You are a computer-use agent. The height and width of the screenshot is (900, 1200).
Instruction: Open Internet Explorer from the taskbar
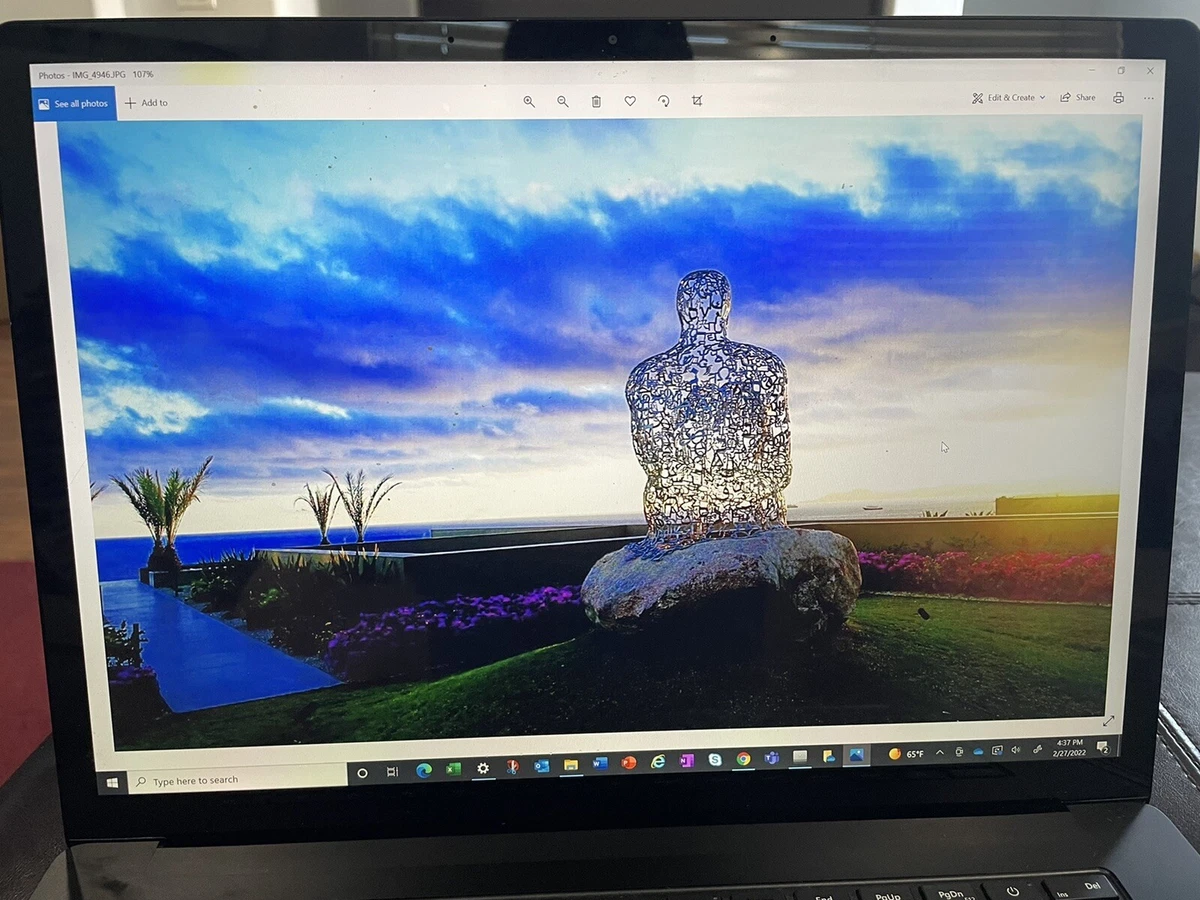658,762
